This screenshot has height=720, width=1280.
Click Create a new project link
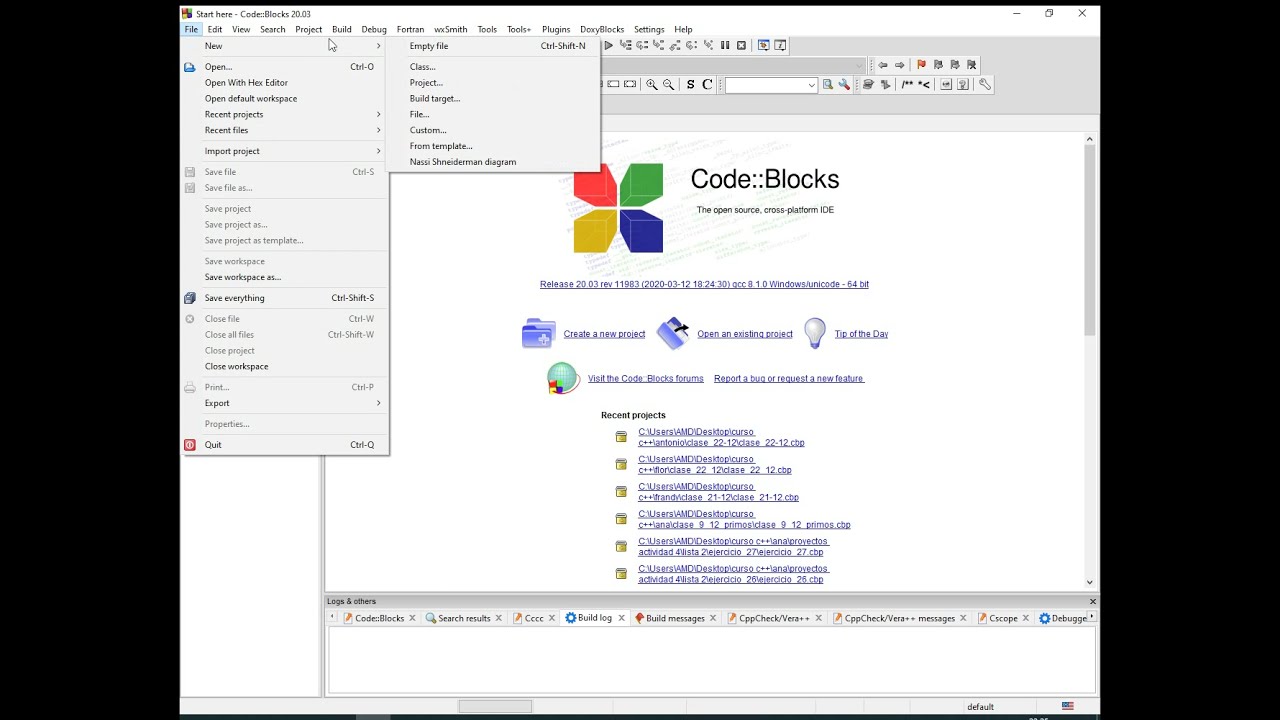(x=604, y=334)
